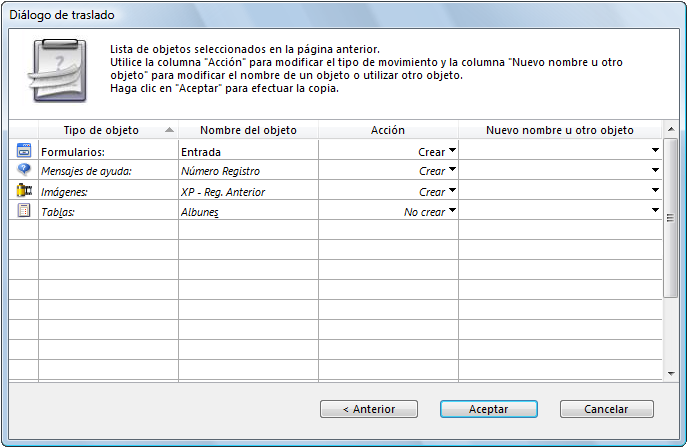Open Acción dropdown for Número Registro row
The image size is (687, 448).
click(x=452, y=169)
